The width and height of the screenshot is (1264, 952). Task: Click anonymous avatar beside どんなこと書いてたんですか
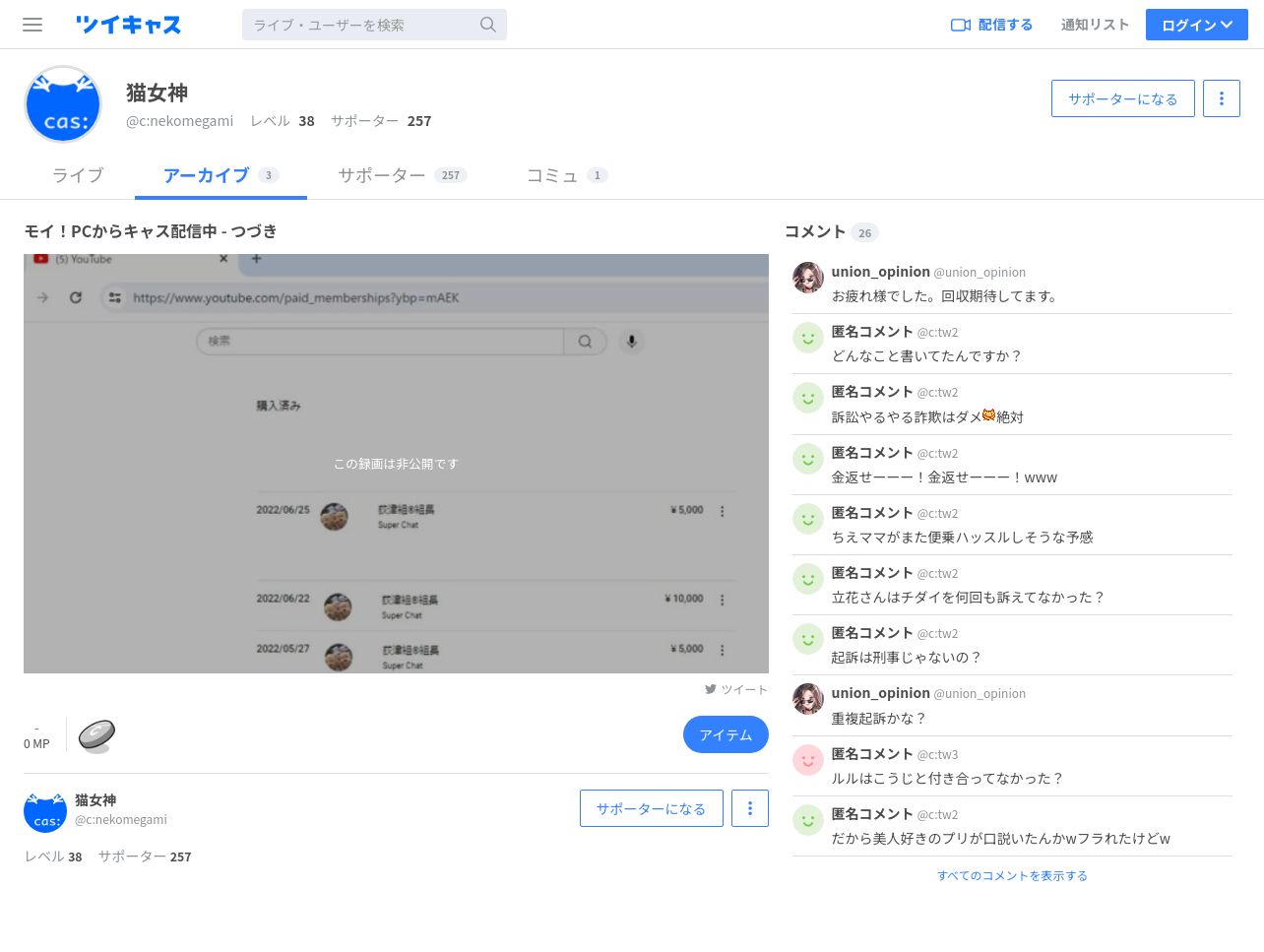(x=808, y=338)
